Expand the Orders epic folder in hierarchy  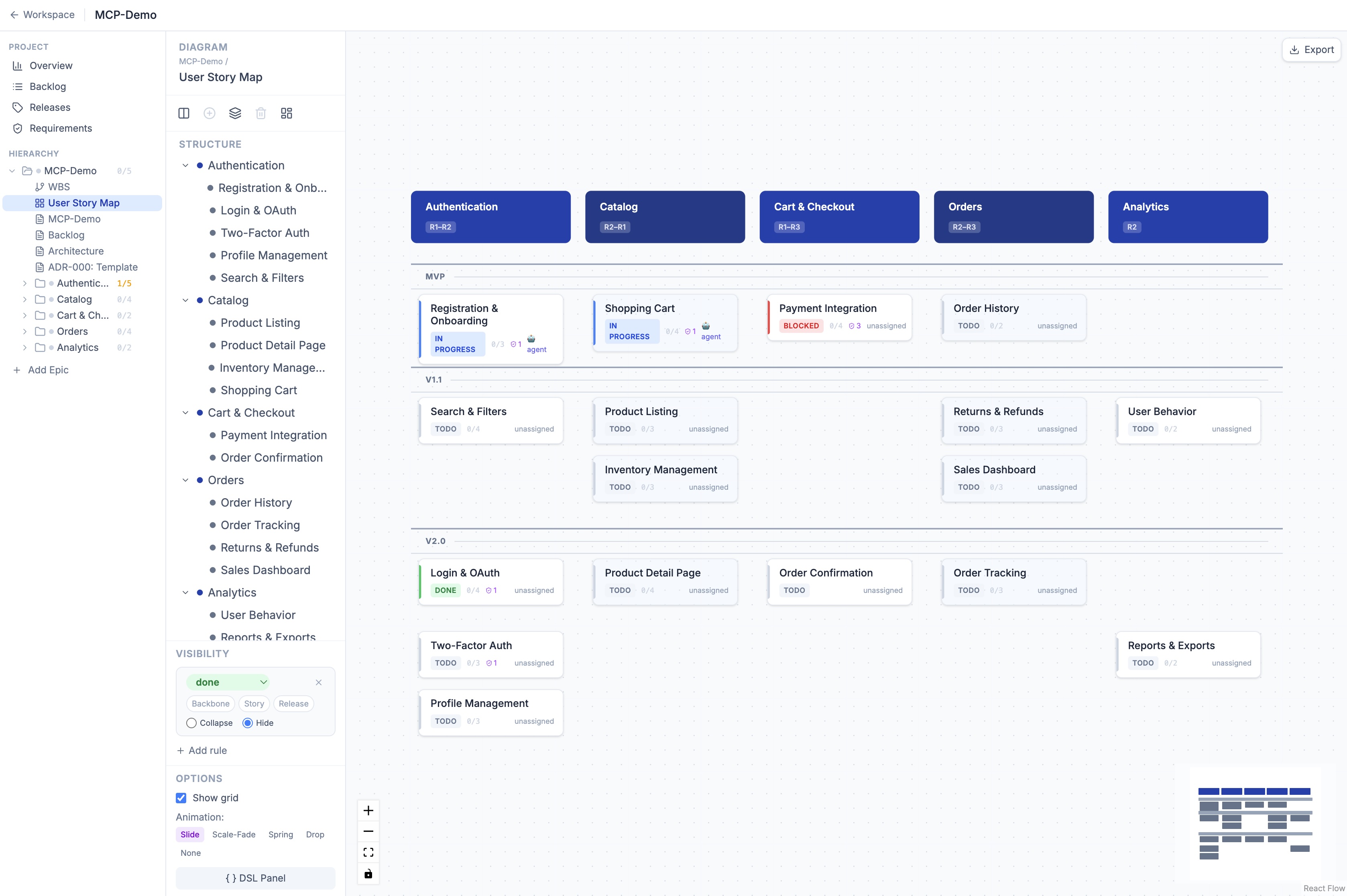pos(24,332)
